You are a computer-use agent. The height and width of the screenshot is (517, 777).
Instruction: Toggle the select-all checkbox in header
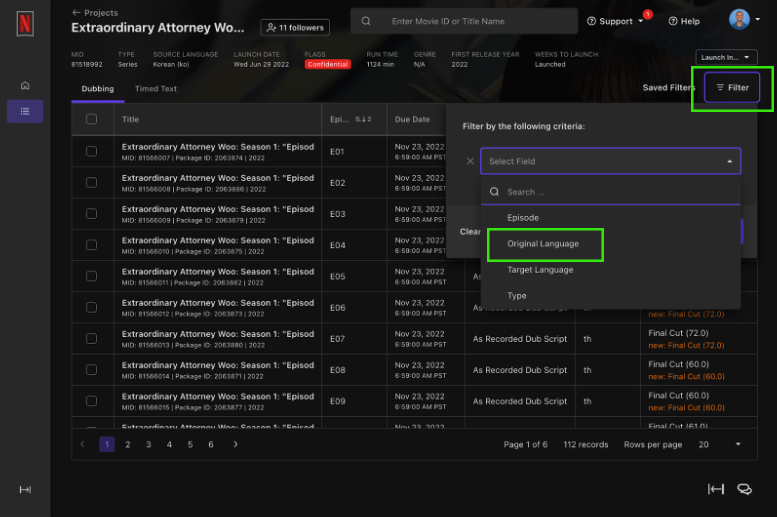92,119
